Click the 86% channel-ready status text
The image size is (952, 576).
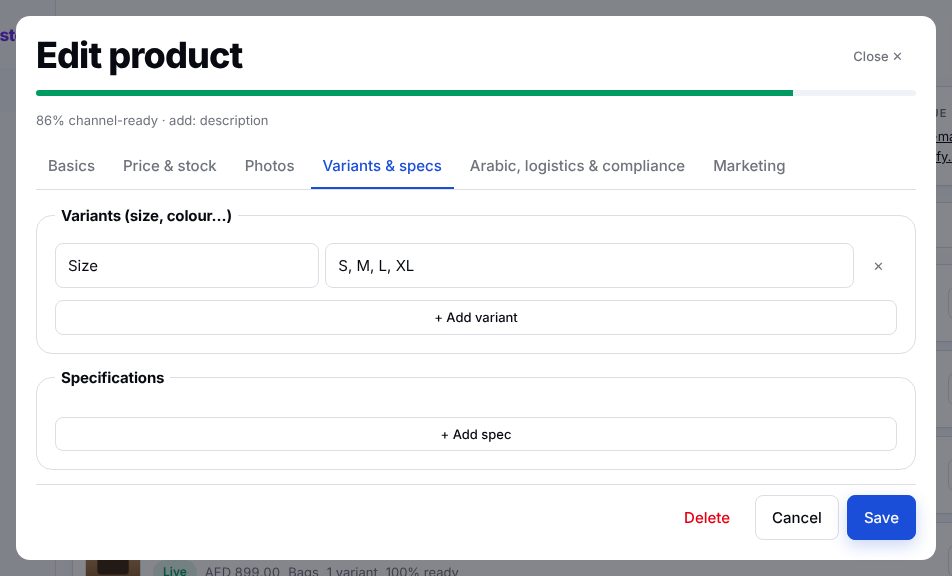point(152,120)
